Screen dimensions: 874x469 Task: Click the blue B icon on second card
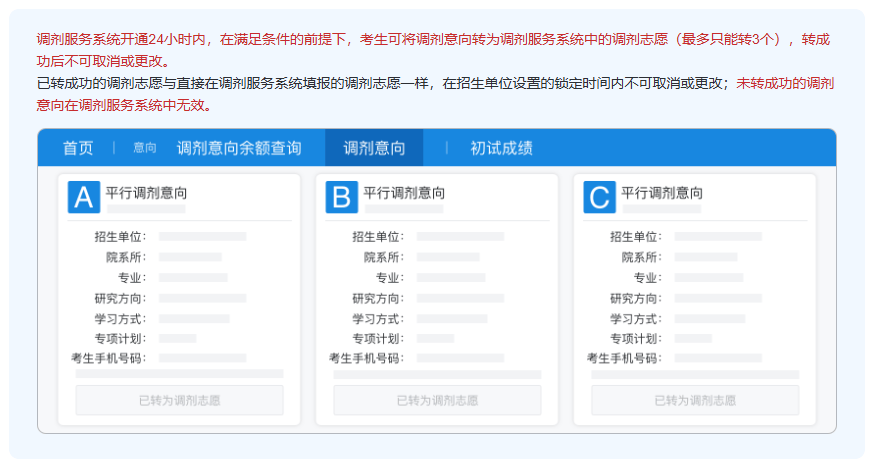pos(342,197)
